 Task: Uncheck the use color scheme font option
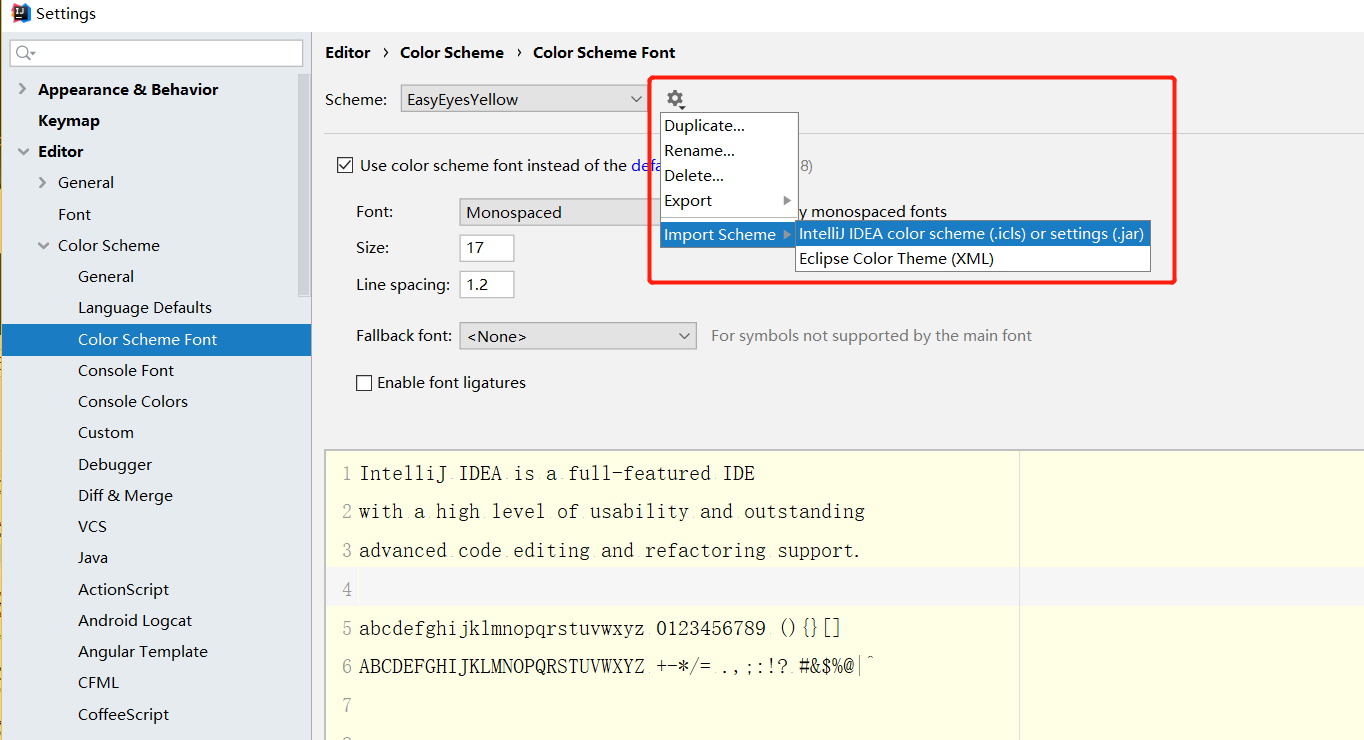(x=345, y=165)
